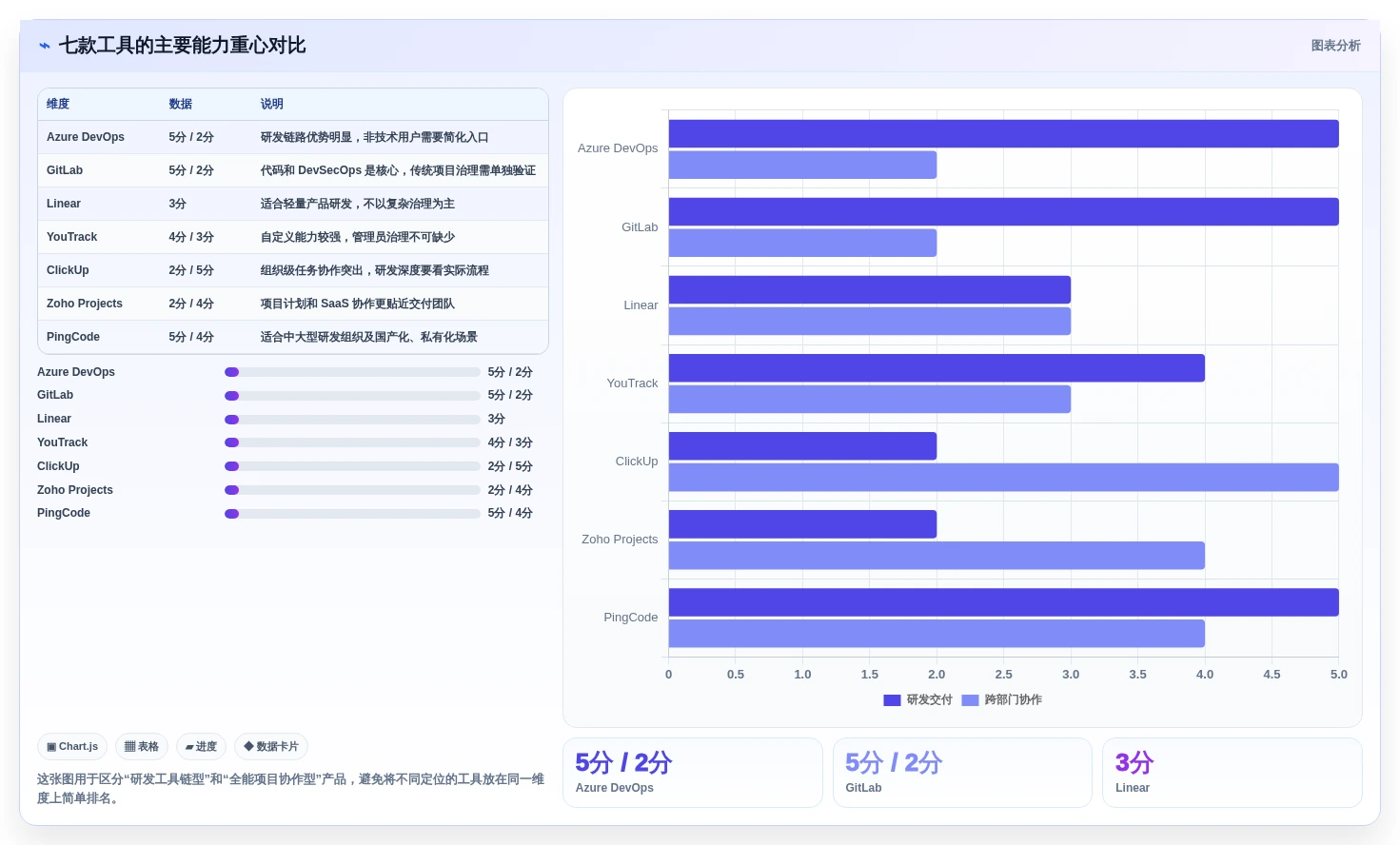Click the GitLab progress bar
Image resolution: width=1400 pixels, height=845 pixels.
[352, 396]
